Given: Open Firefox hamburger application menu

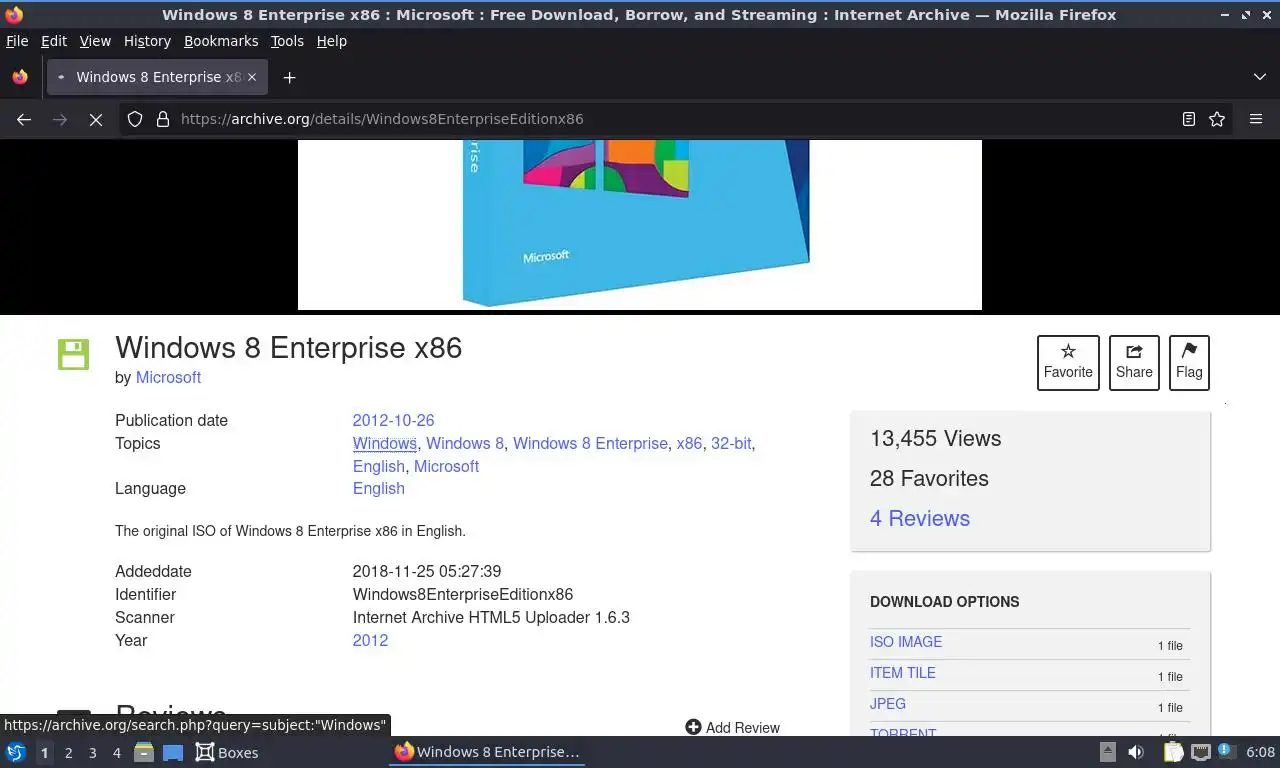Looking at the screenshot, I should pos(1256,119).
